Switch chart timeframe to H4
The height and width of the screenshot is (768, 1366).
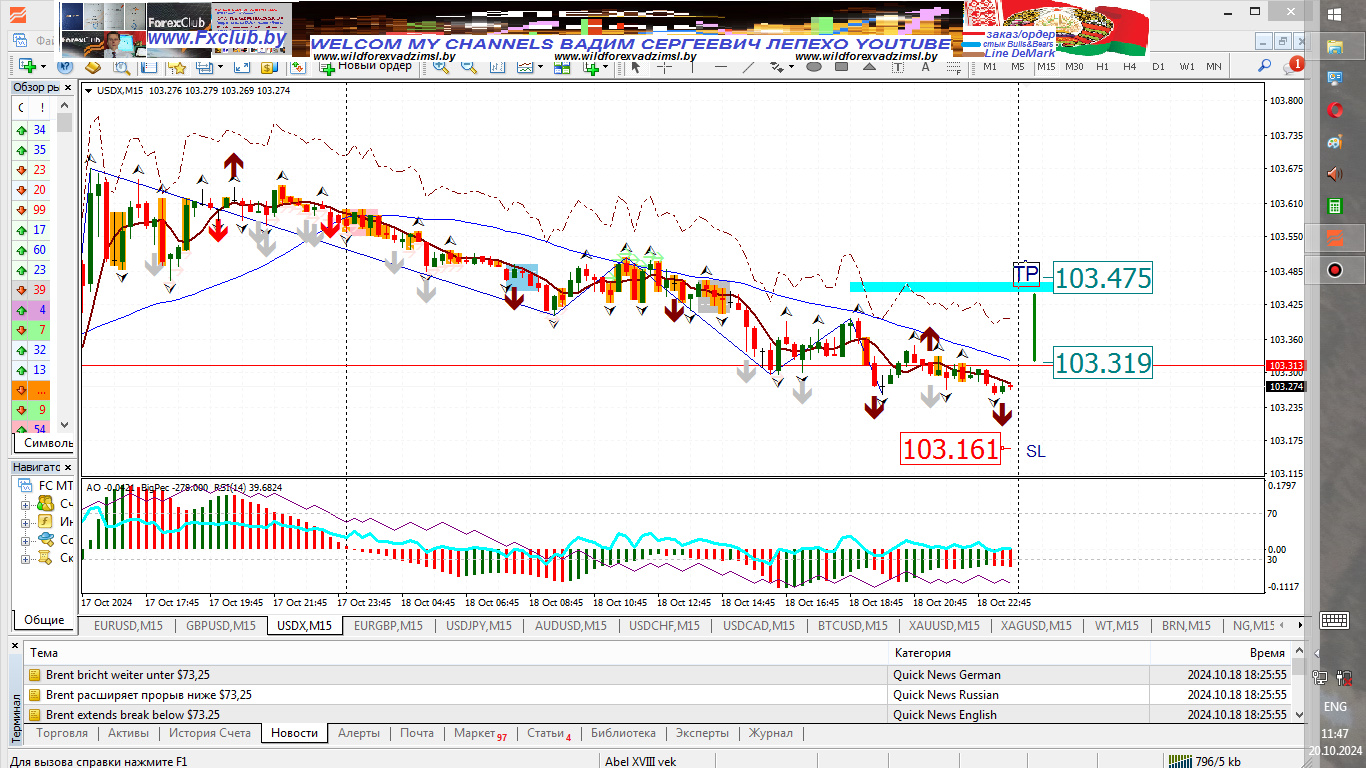(x=1129, y=67)
